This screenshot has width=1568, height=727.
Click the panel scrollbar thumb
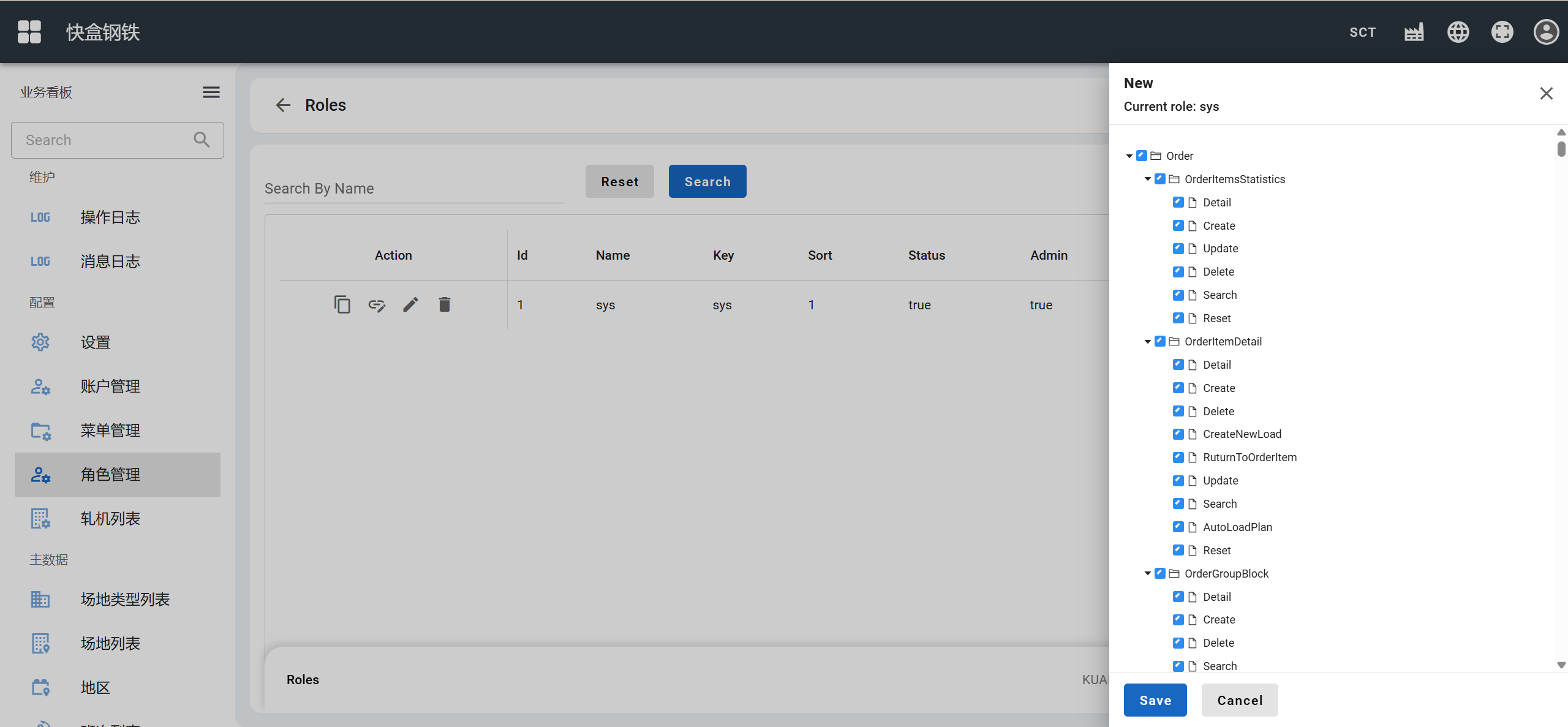pos(1561,149)
